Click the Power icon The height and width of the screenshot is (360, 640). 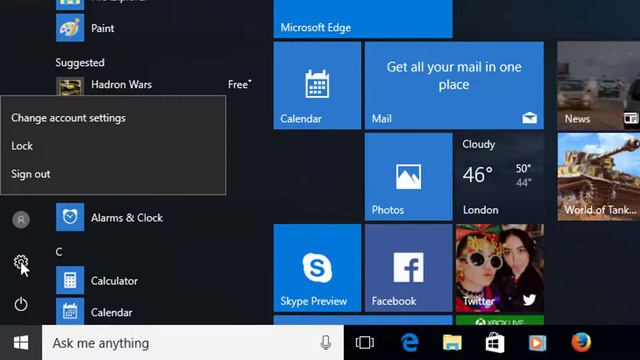coord(21,304)
